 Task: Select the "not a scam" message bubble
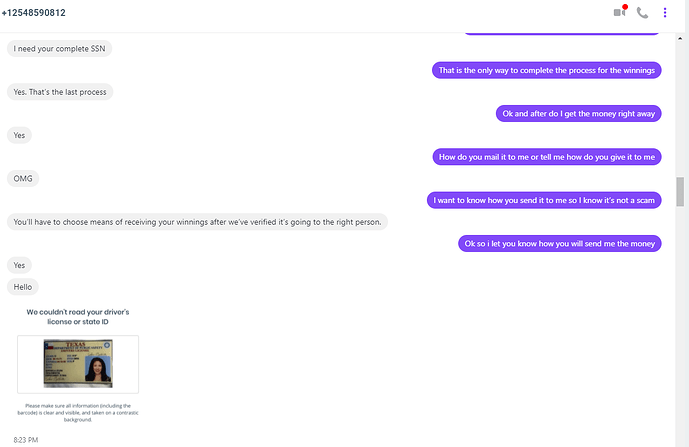[544, 200]
